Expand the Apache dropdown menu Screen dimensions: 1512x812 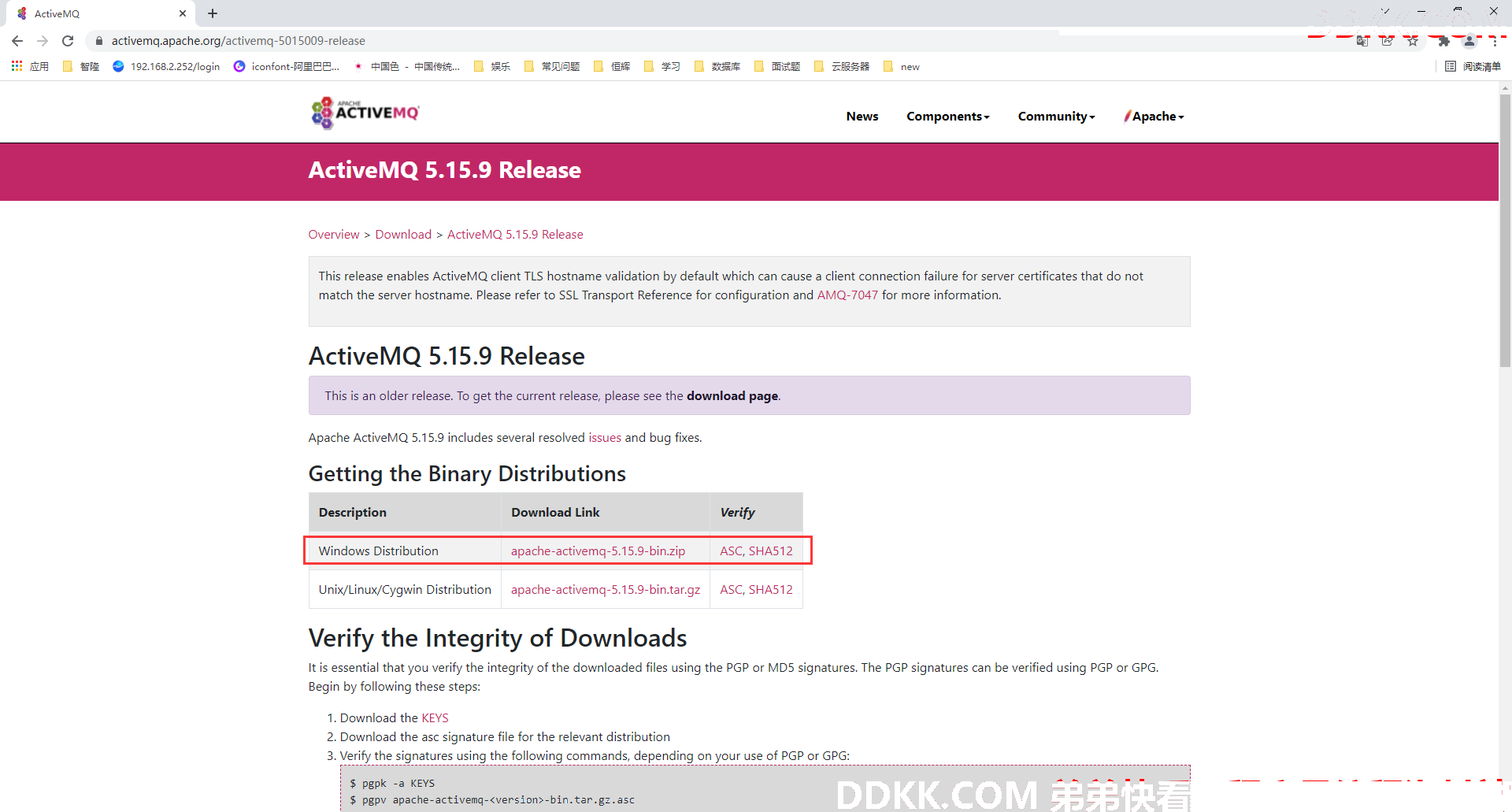pyautogui.click(x=1154, y=117)
